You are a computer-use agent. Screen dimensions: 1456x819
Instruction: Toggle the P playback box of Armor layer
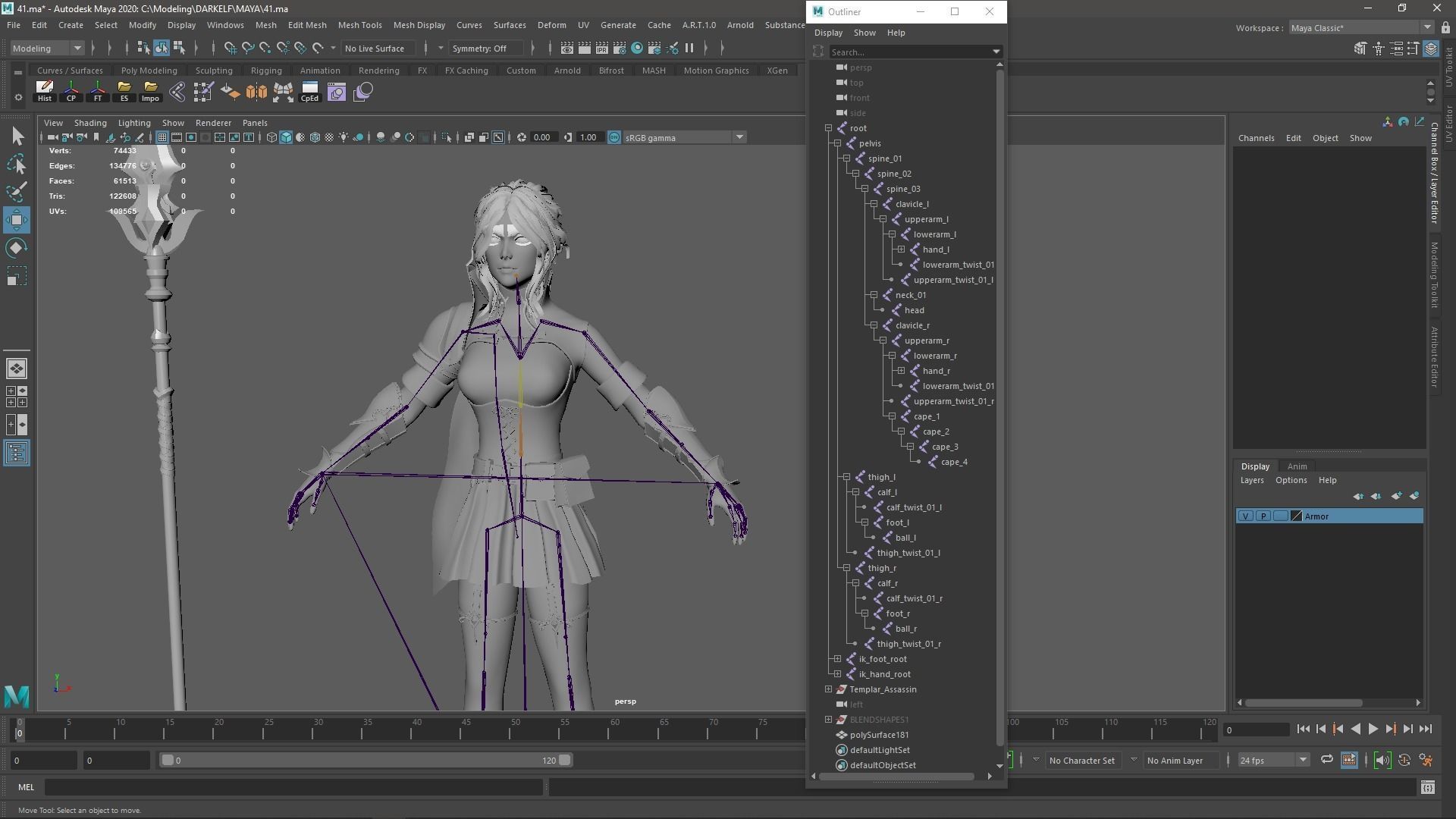tap(1263, 516)
